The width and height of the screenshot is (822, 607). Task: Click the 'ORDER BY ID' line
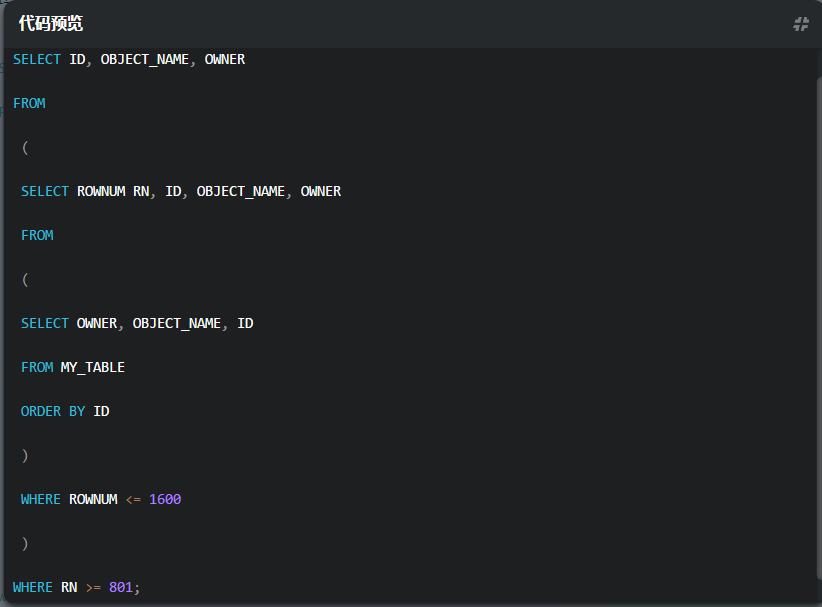pyautogui.click(x=65, y=412)
